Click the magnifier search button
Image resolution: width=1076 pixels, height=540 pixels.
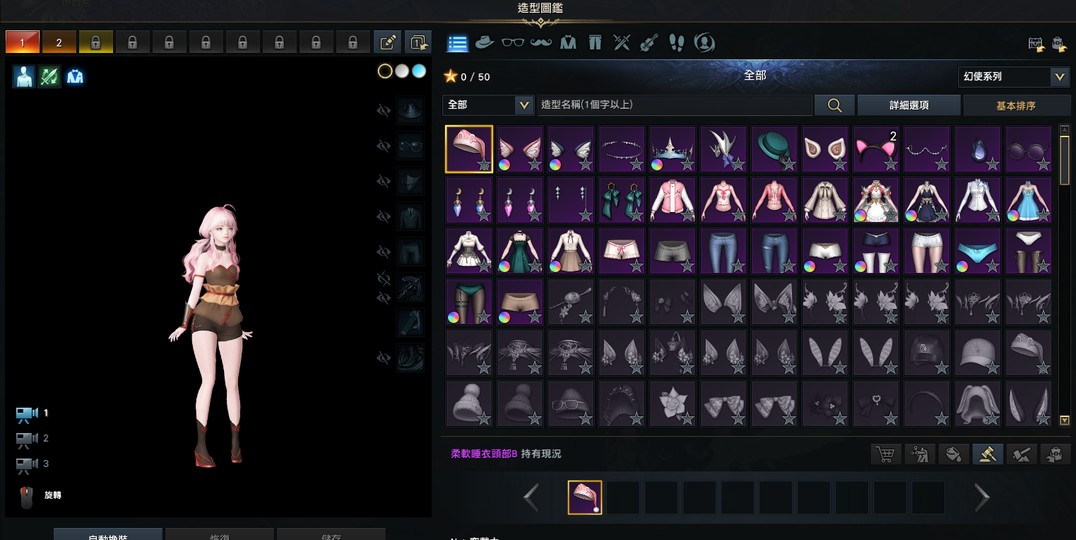coord(834,105)
